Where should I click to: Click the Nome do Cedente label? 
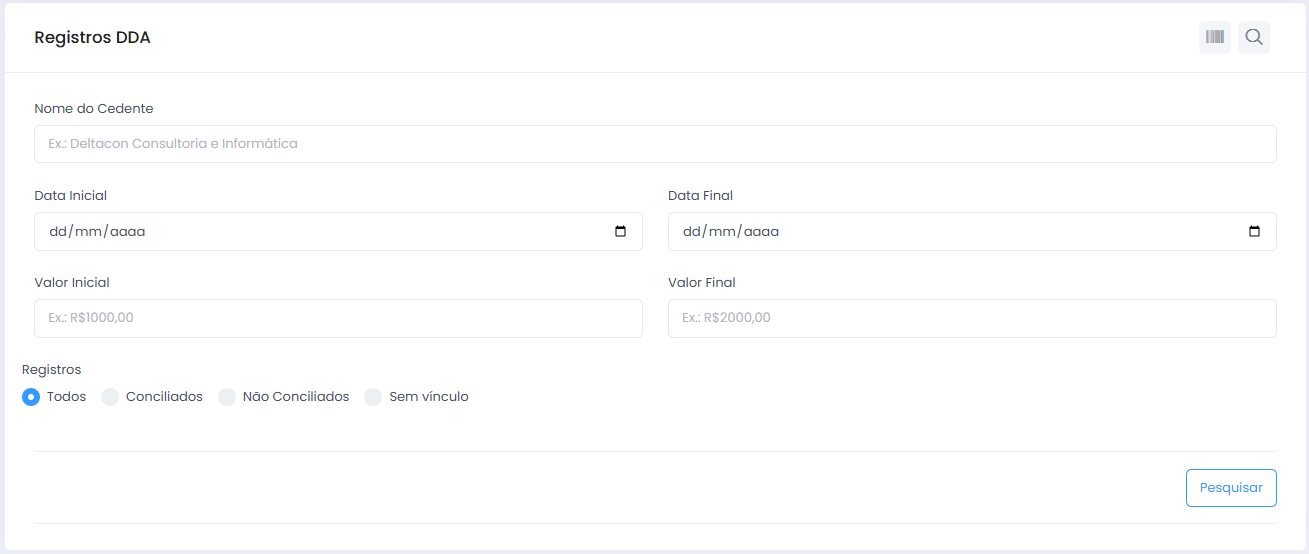[94, 108]
